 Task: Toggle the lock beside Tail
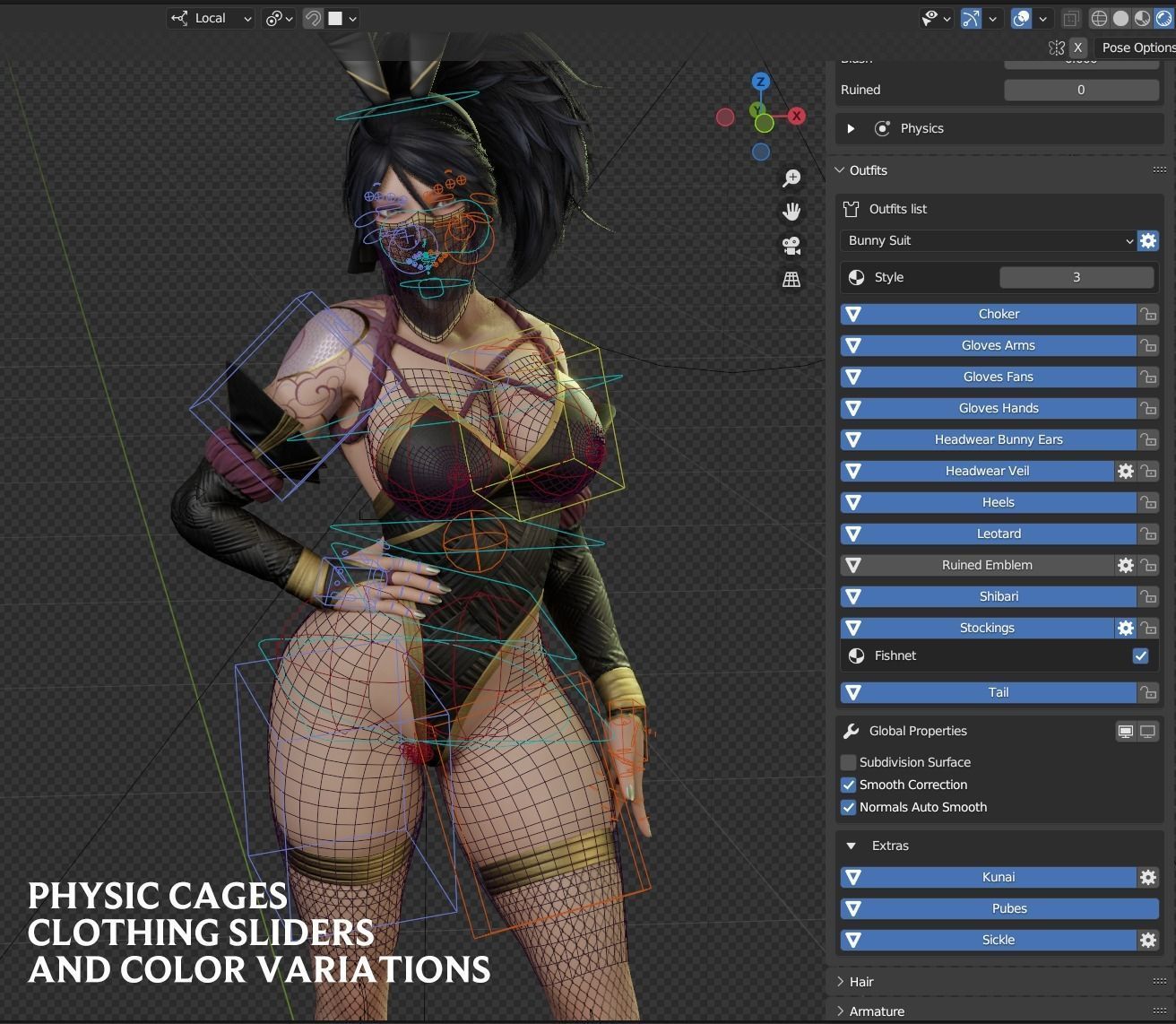[1148, 692]
